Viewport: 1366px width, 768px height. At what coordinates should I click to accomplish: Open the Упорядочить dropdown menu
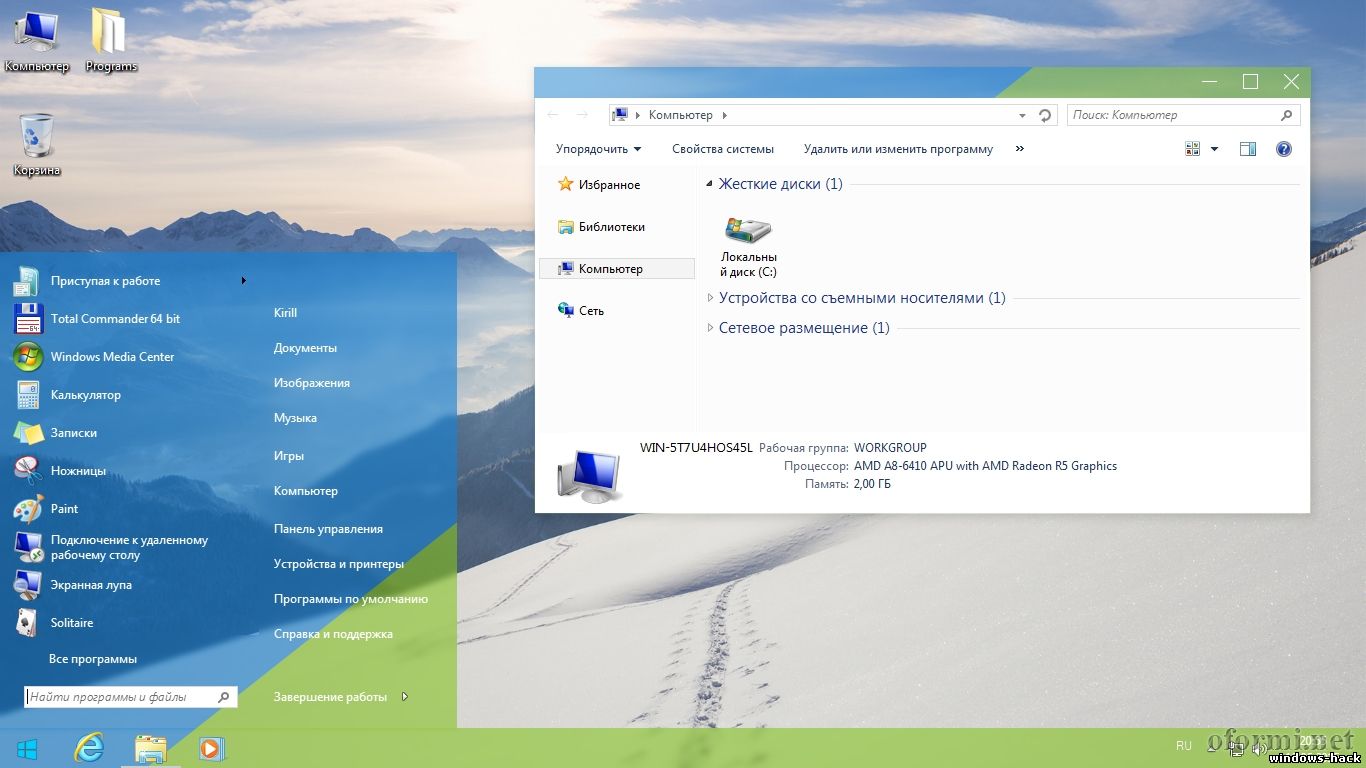pos(598,149)
